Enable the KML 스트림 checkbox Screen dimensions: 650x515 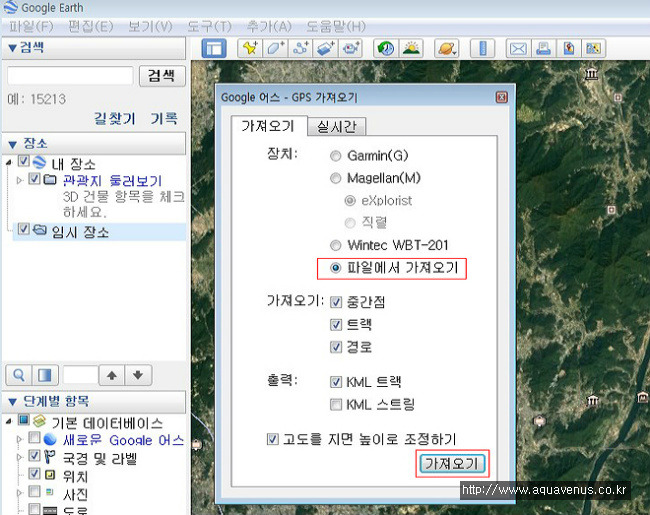point(336,404)
